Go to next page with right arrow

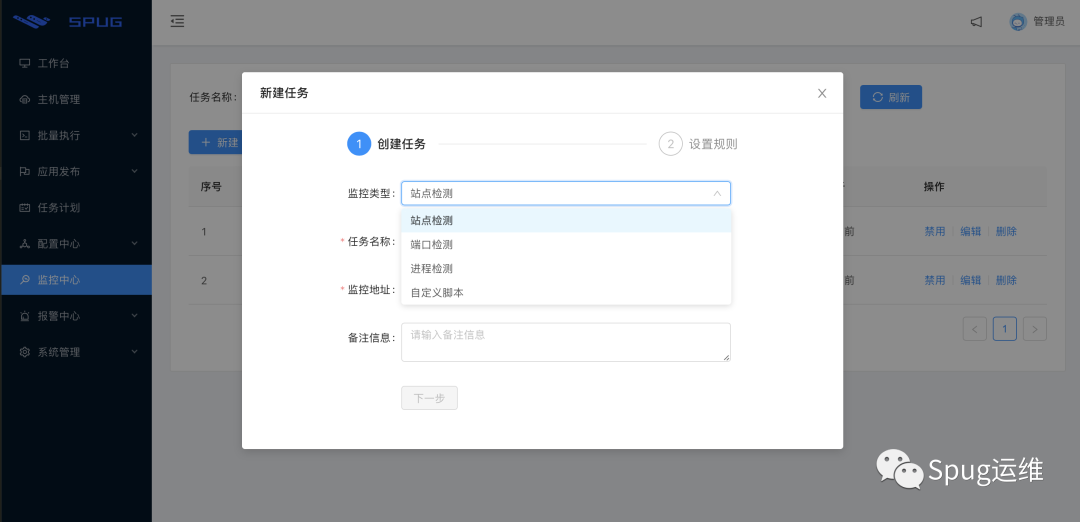(1035, 329)
